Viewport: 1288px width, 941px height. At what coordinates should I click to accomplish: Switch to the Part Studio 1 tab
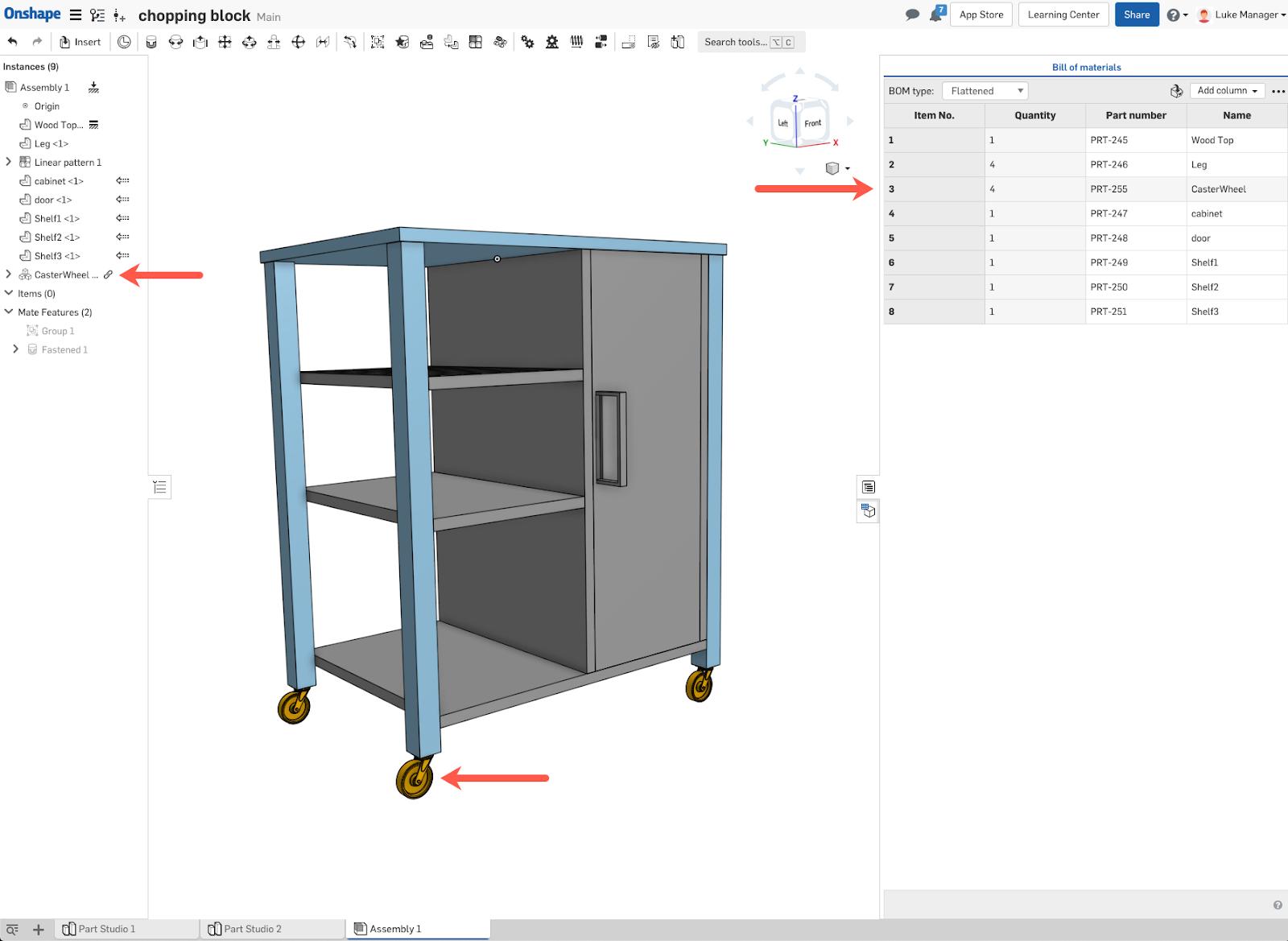(x=99, y=929)
